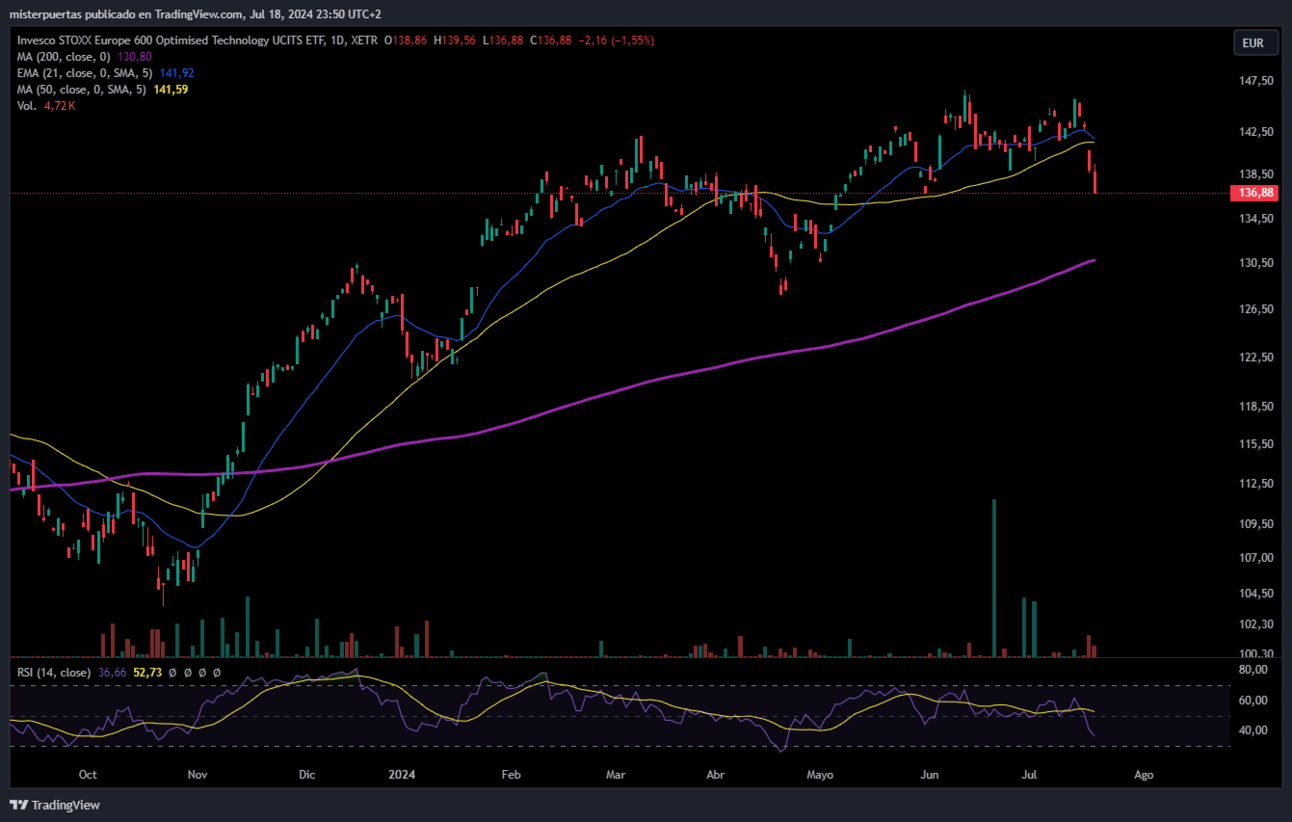
Task: Click the 102,30 price axis label
Action: [1254, 624]
